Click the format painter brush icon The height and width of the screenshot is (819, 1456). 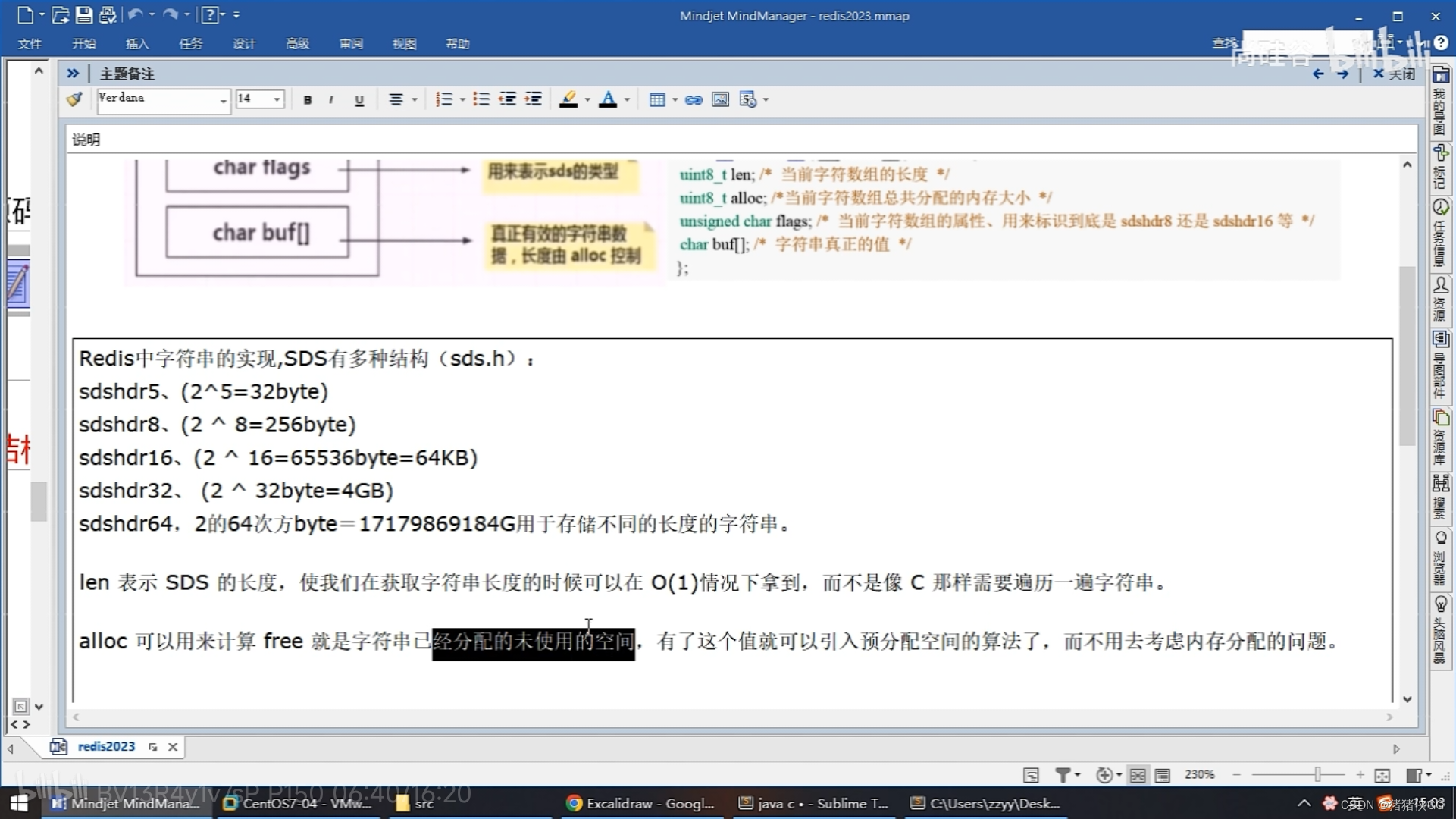(74, 99)
